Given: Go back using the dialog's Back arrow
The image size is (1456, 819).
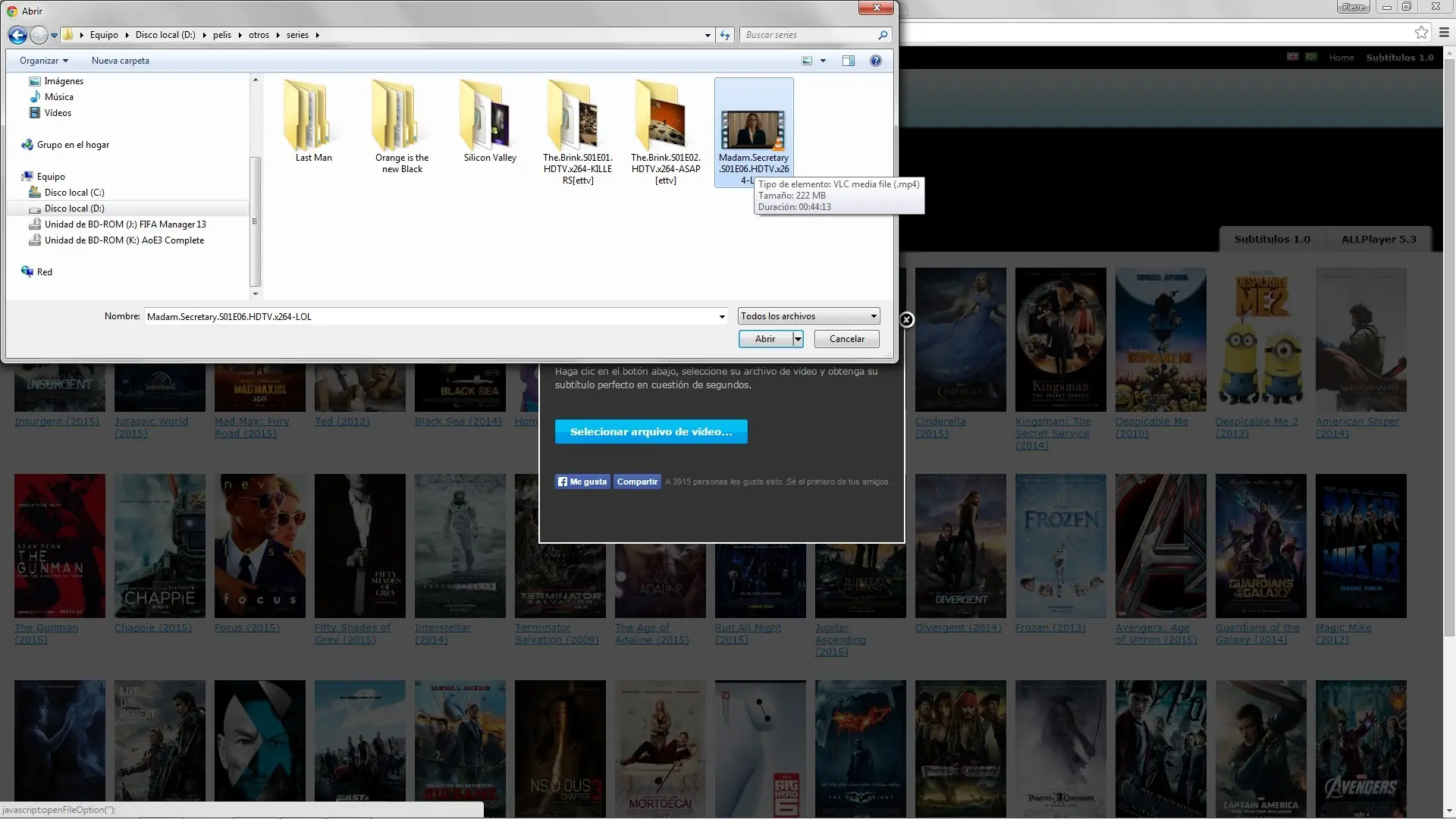Looking at the screenshot, I should click(17, 35).
